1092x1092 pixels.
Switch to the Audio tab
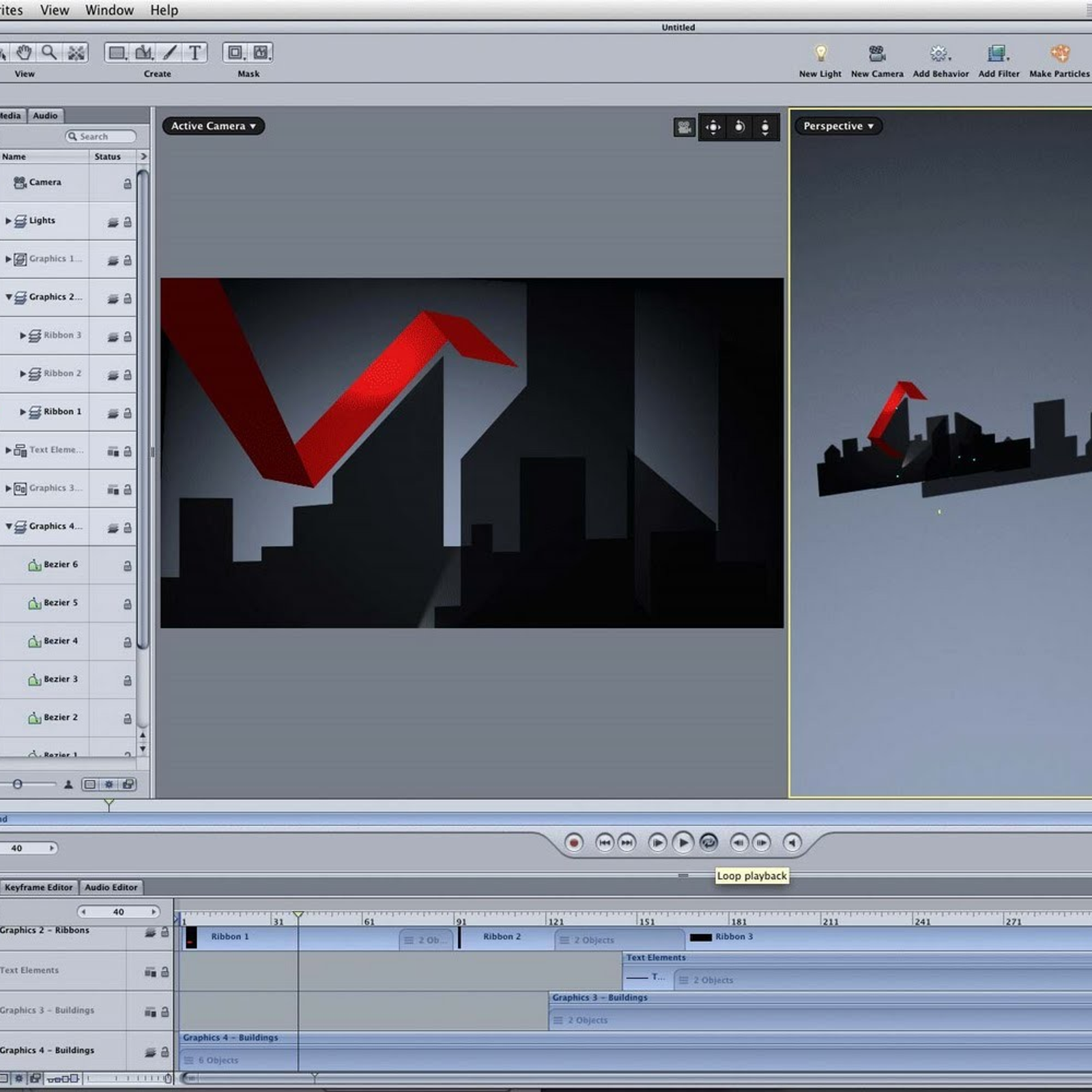[46, 115]
